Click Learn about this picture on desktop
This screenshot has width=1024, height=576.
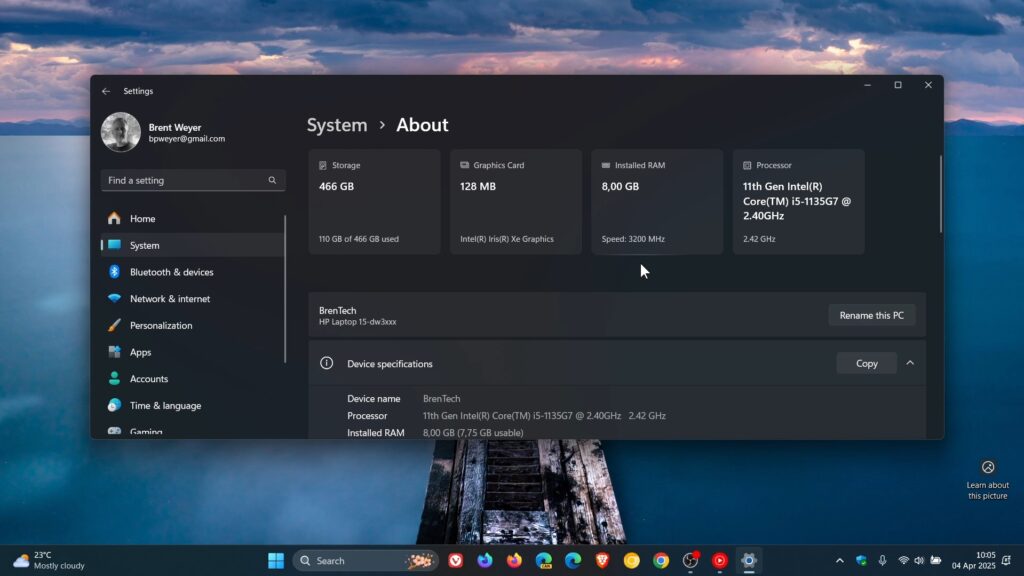pyautogui.click(x=987, y=480)
